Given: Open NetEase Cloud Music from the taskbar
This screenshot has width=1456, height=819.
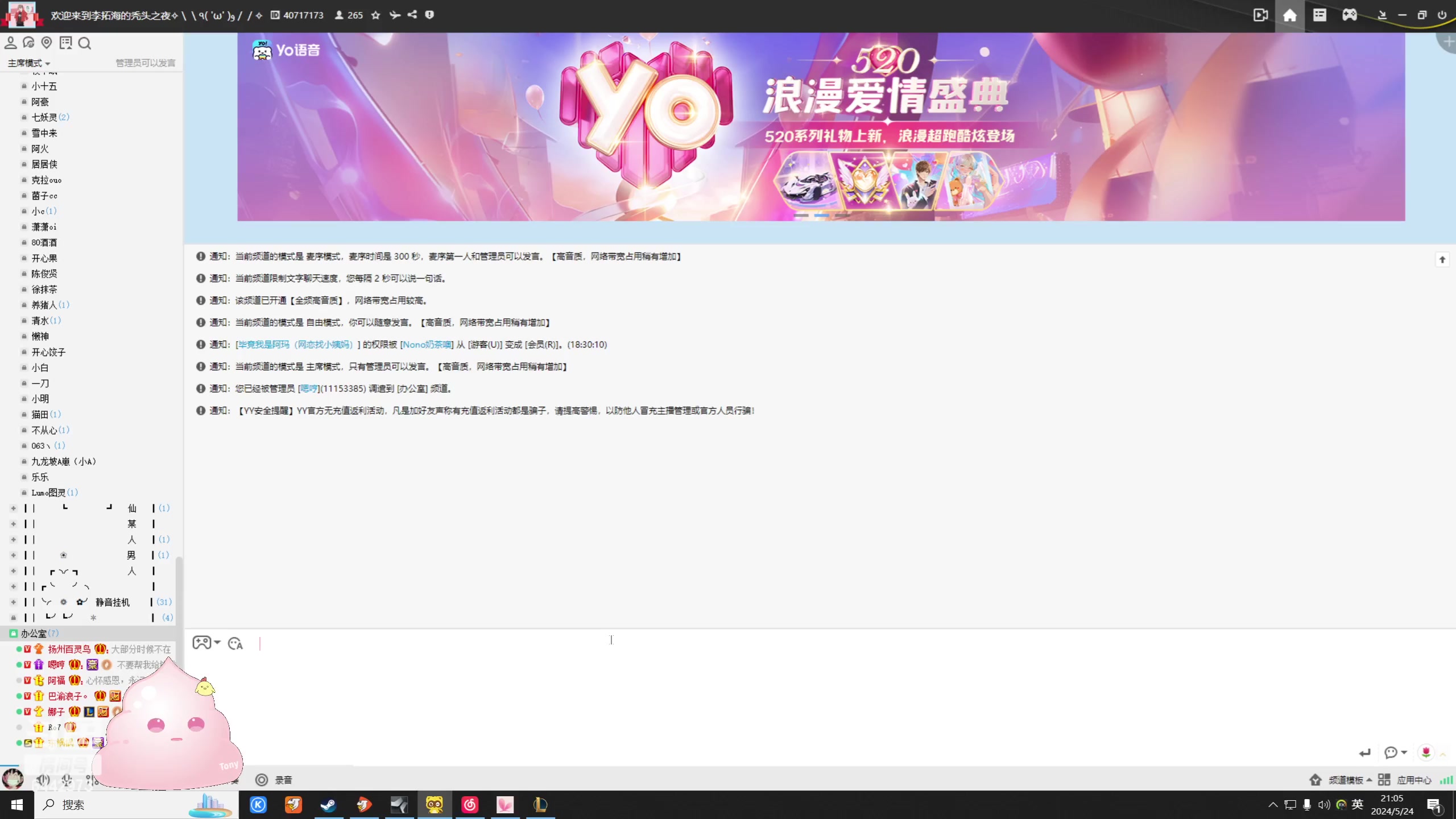Looking at the screenshot, I should coord(470,805).
